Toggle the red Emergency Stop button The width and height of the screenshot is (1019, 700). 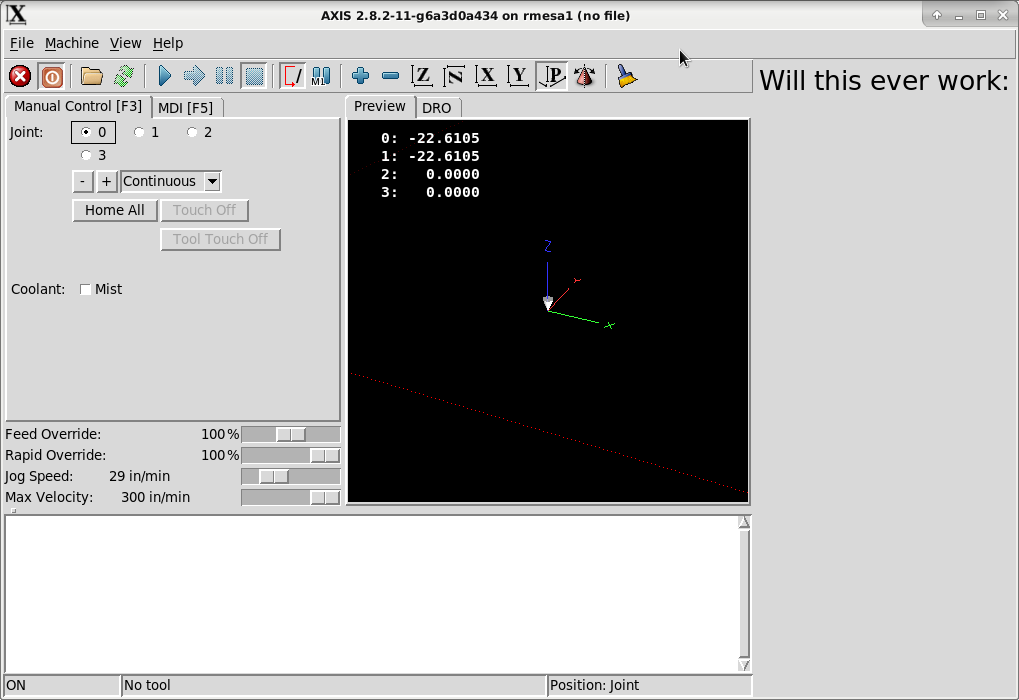pos(20,77)
